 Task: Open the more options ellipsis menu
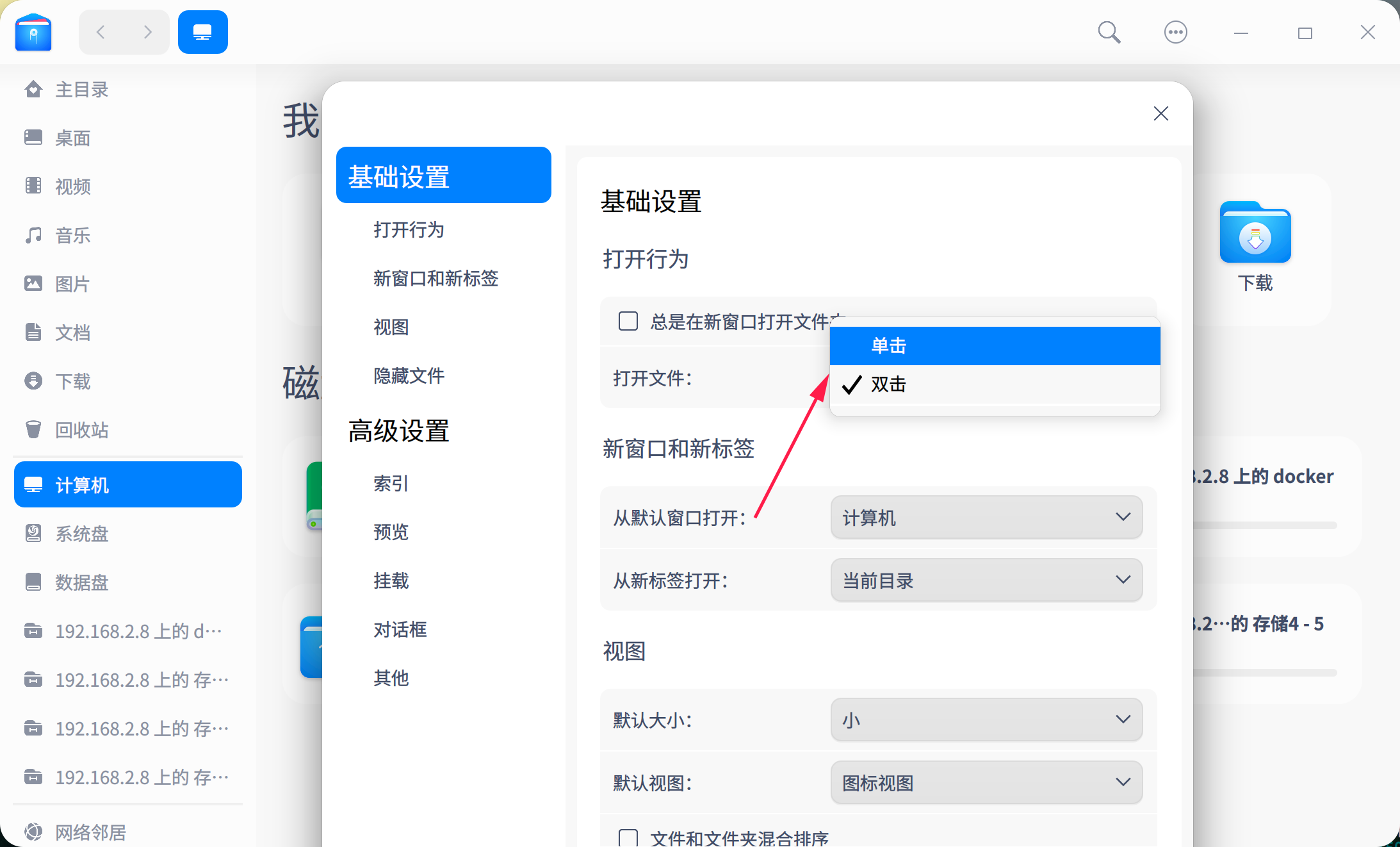(1175, 31)
